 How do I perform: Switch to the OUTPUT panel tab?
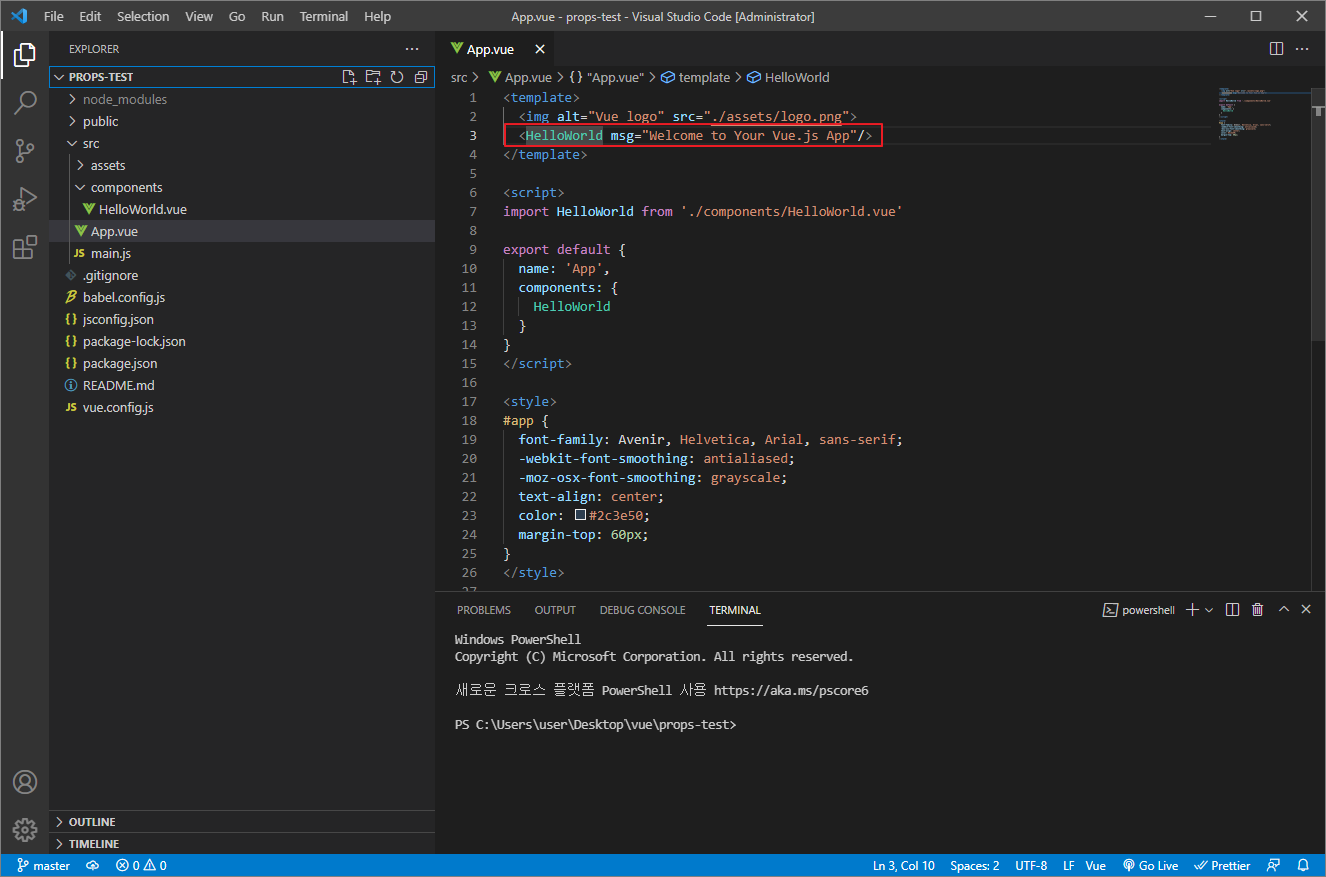point(555,610)
